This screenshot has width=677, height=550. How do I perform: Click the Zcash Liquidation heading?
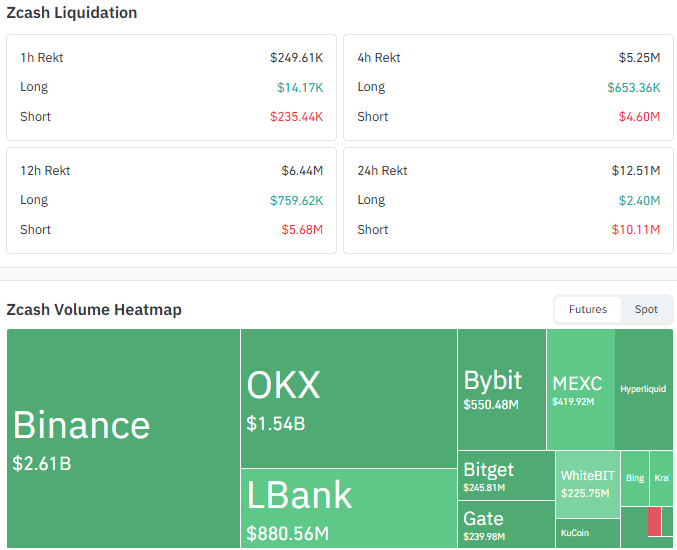72,13
